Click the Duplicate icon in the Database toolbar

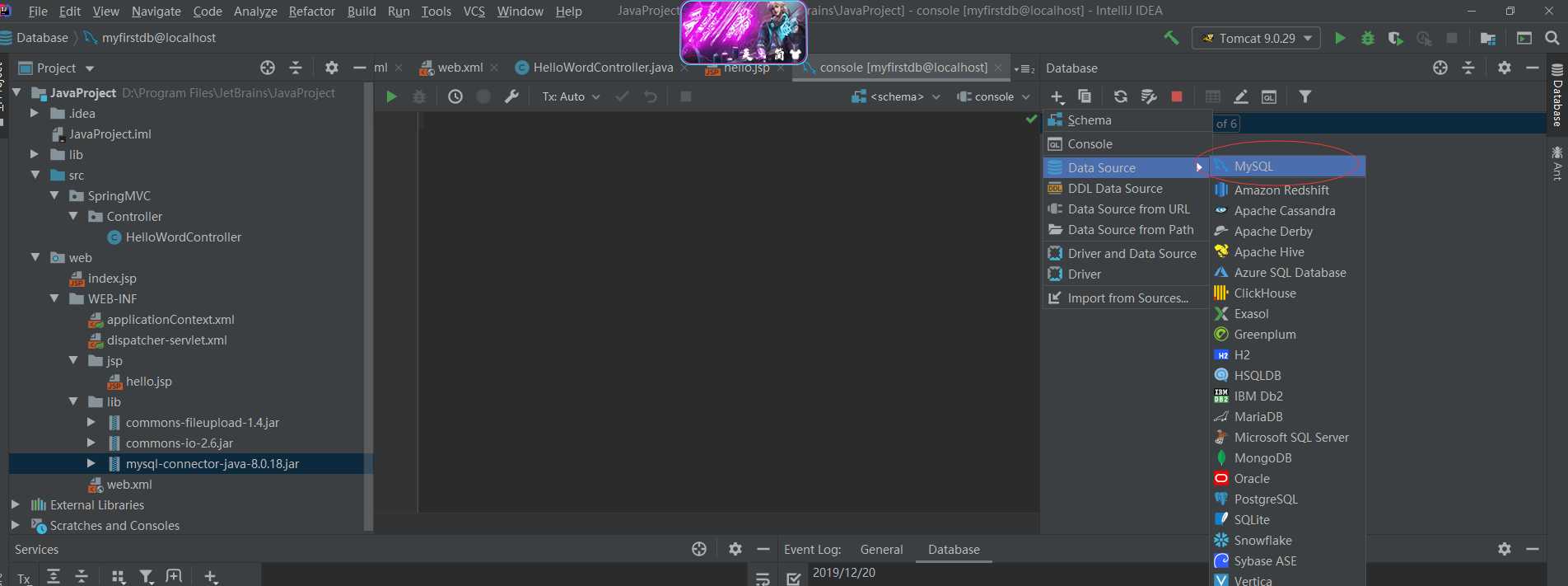pos(1085,96)
